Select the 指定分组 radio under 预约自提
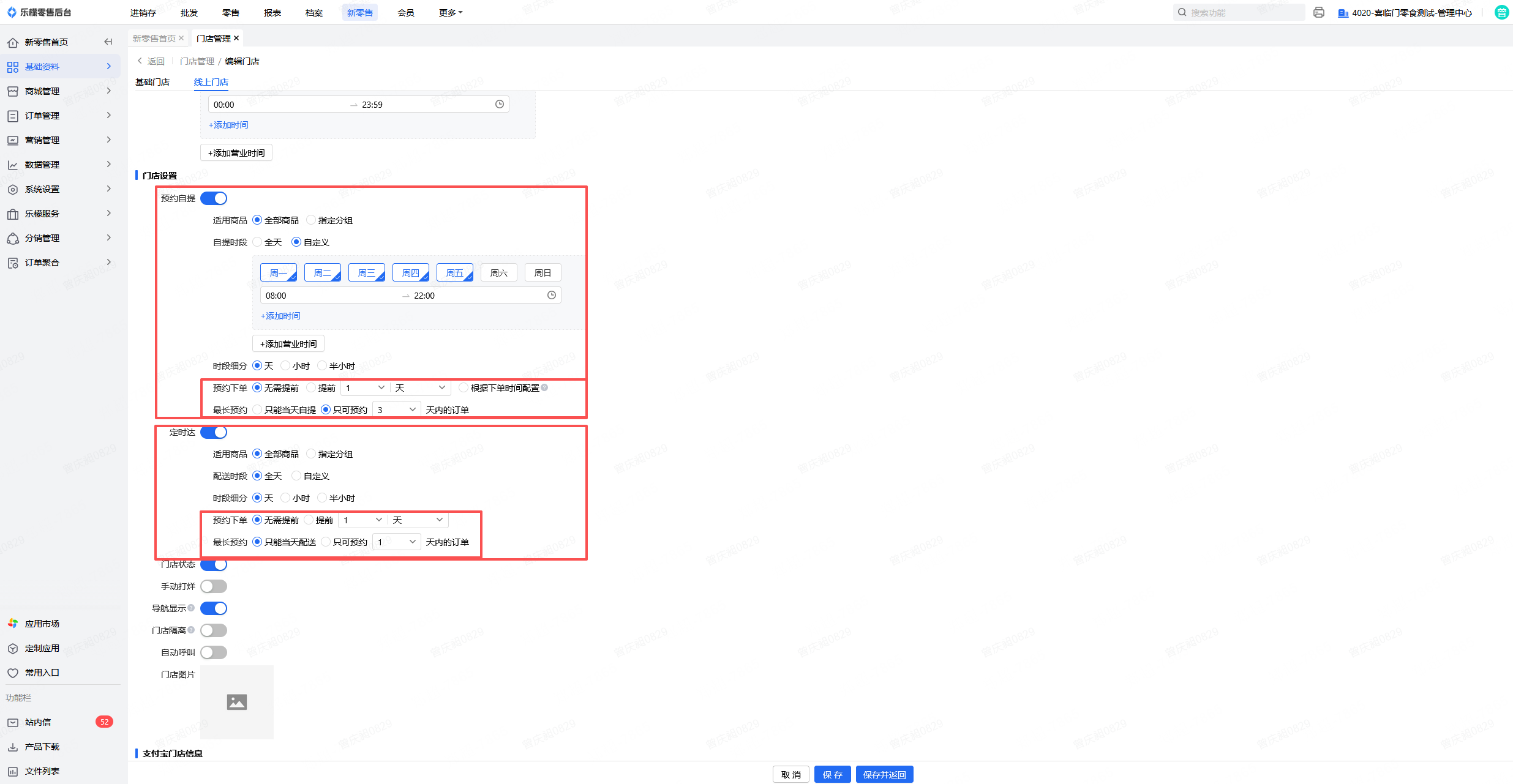The width and height of the screenshot is (1513, 784). coord(311,220)
